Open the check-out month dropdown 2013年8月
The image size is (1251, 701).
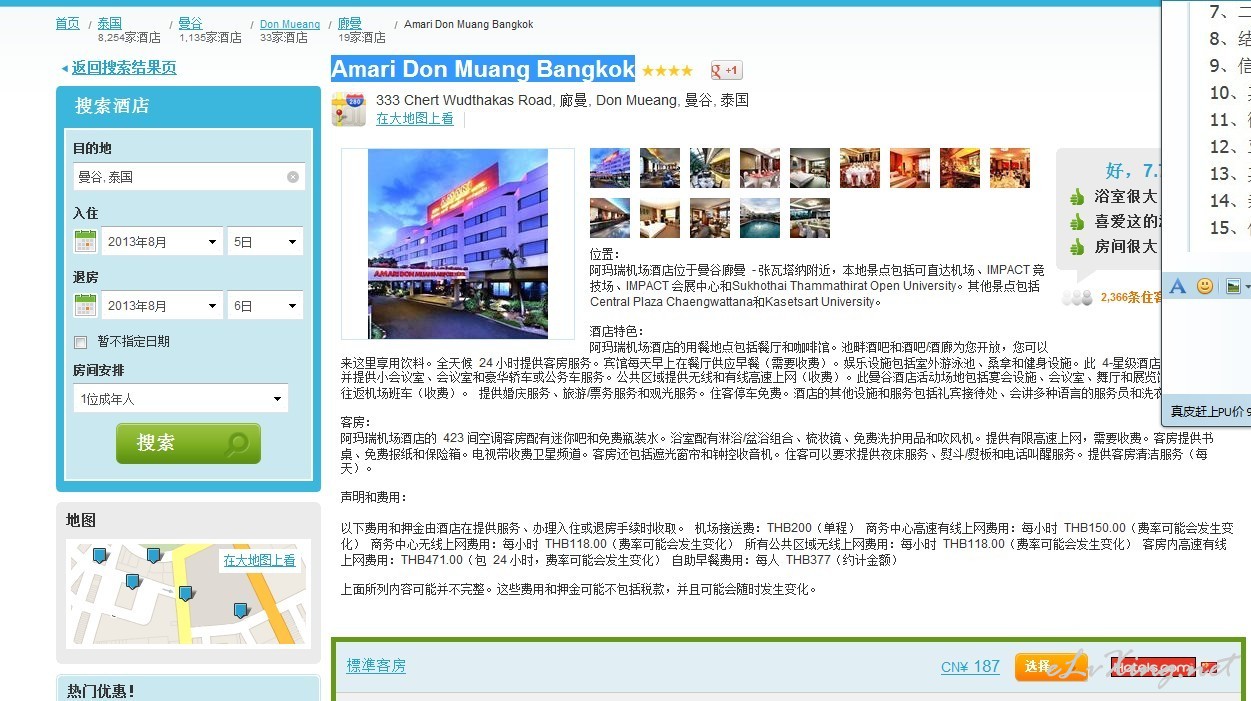pos(163,306)
